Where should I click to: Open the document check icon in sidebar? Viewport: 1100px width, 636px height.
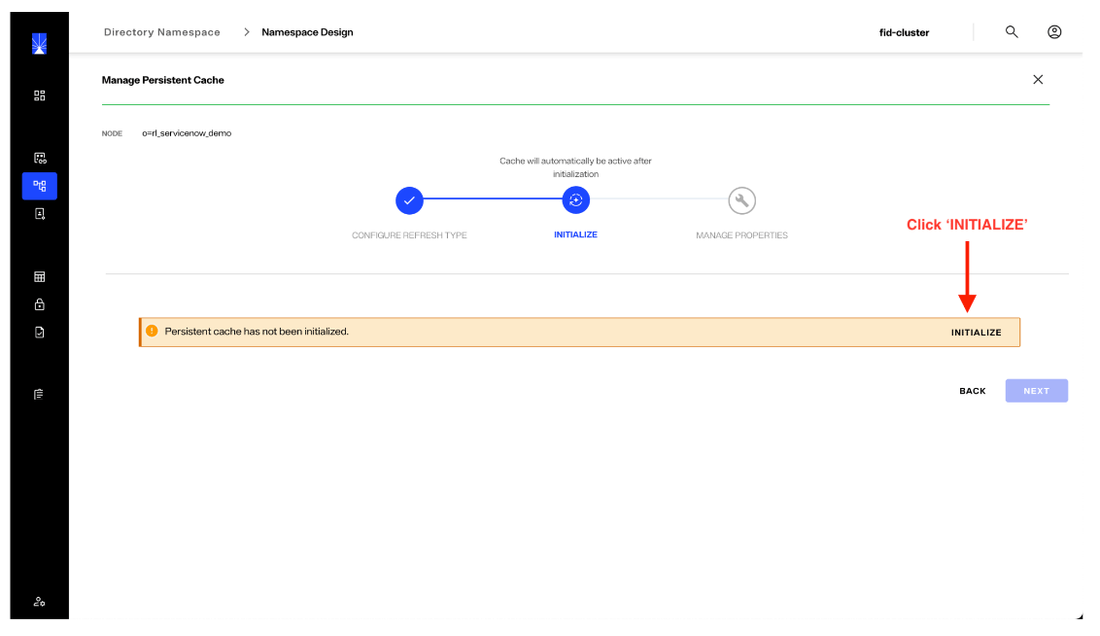tap(39, 332)
